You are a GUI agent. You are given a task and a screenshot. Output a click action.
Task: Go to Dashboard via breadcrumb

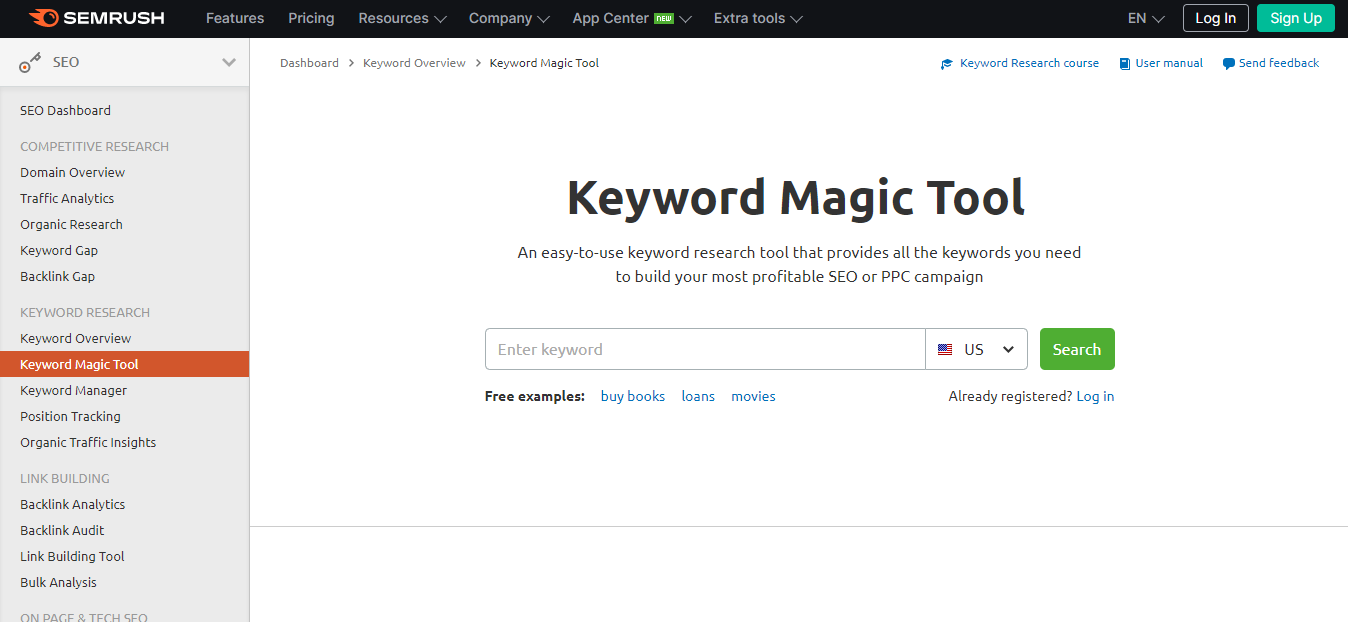(309, 63)
